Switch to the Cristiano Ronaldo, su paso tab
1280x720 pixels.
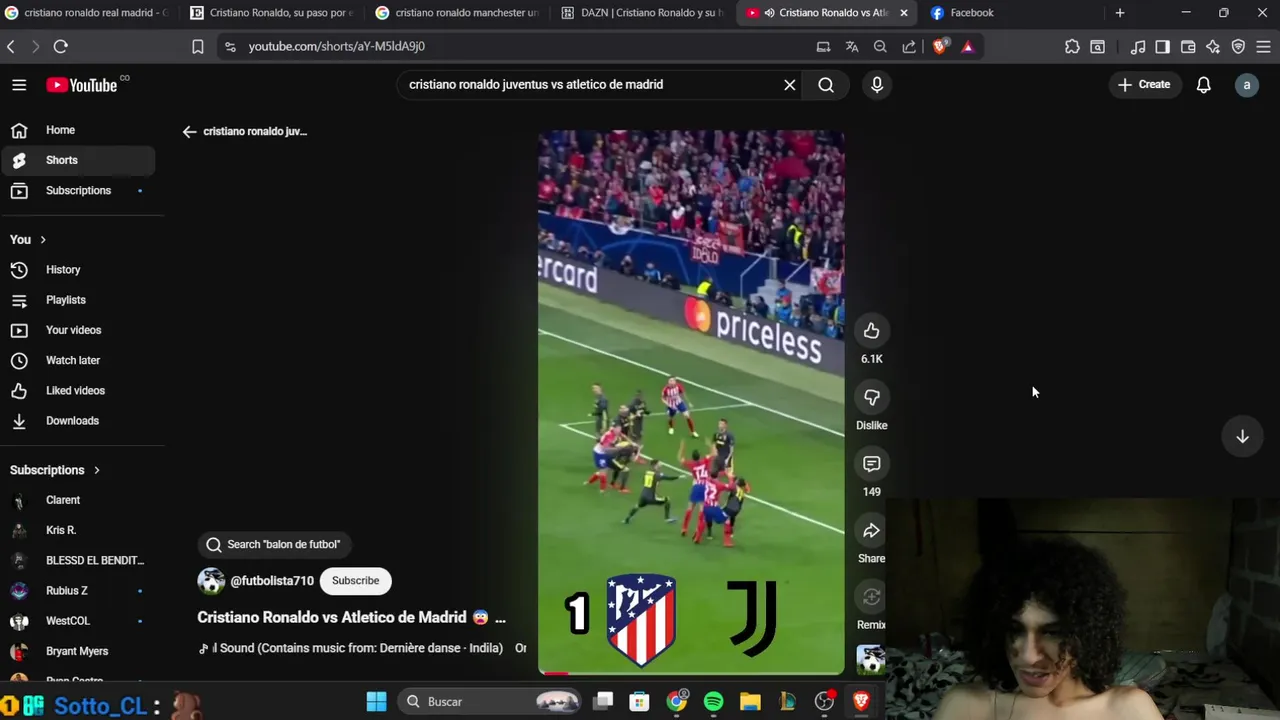click(272, 13)
